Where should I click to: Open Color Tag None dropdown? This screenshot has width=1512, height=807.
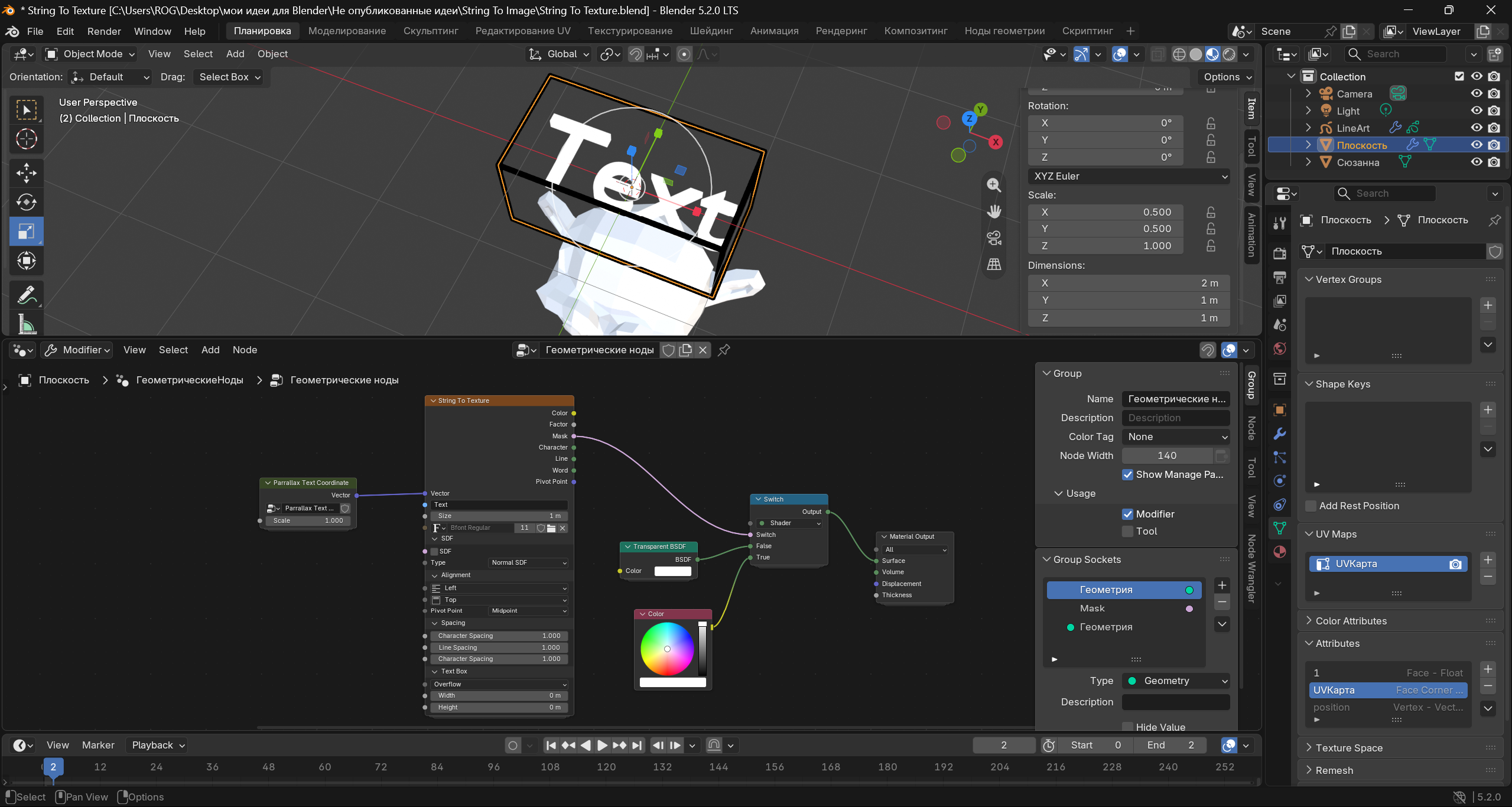(x=1176, y=437)
